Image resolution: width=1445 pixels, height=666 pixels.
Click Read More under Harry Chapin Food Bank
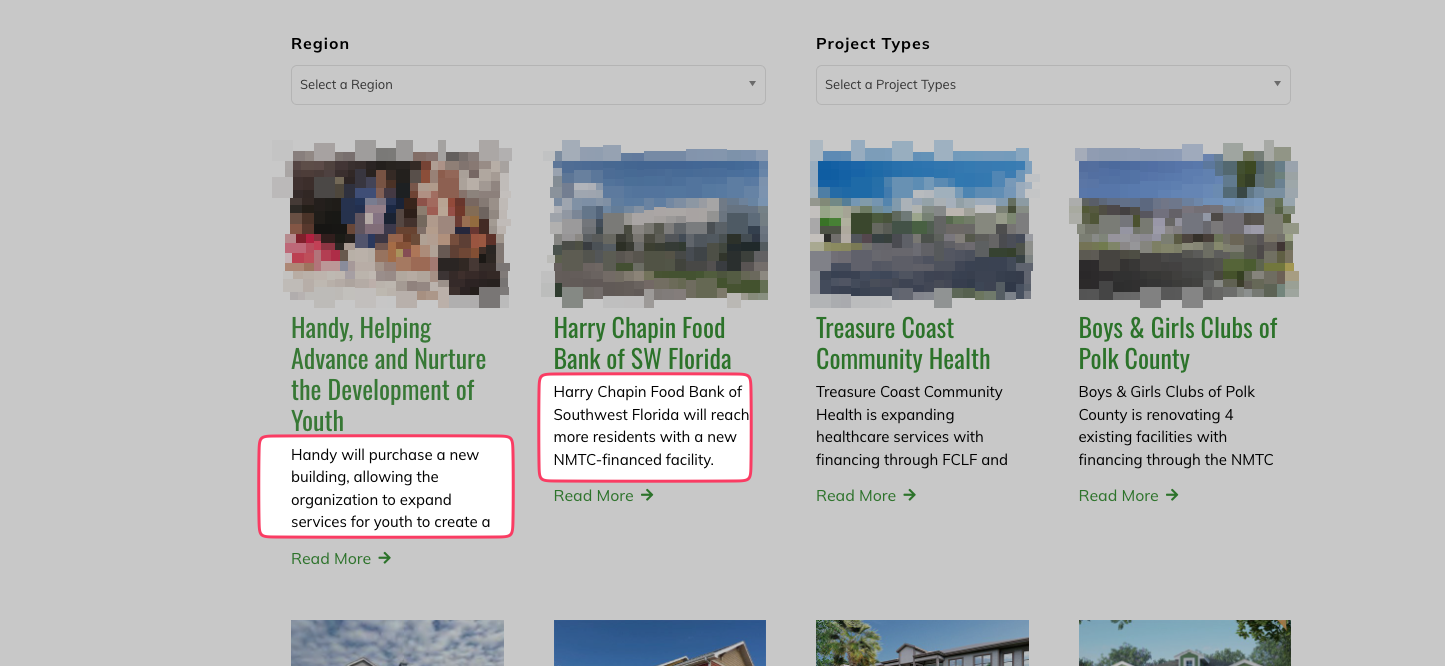(x=603, y=495)
